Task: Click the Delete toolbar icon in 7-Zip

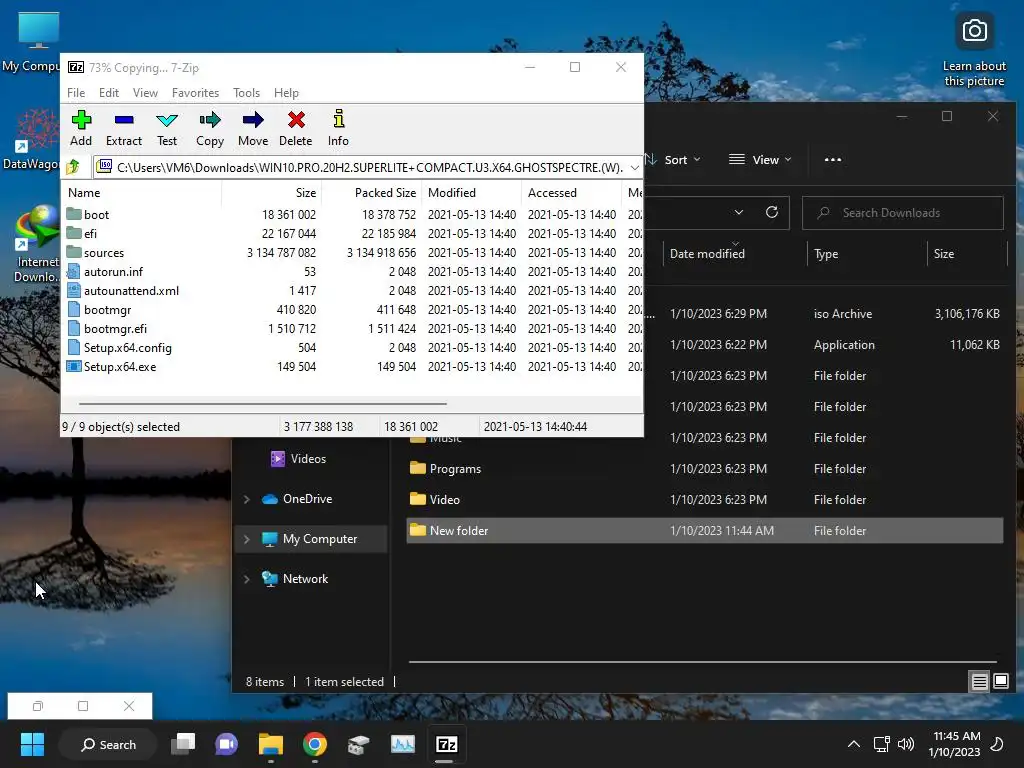Action: click(296, 128)
